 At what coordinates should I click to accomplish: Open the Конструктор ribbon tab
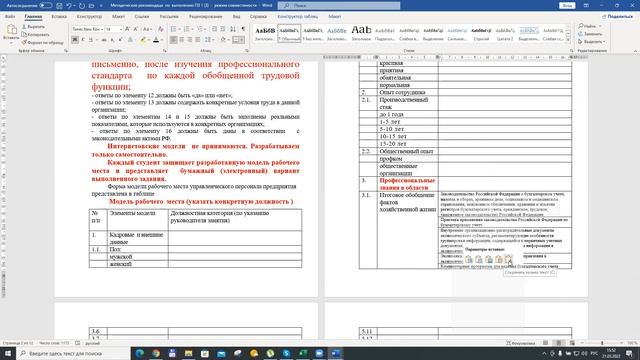89,16
